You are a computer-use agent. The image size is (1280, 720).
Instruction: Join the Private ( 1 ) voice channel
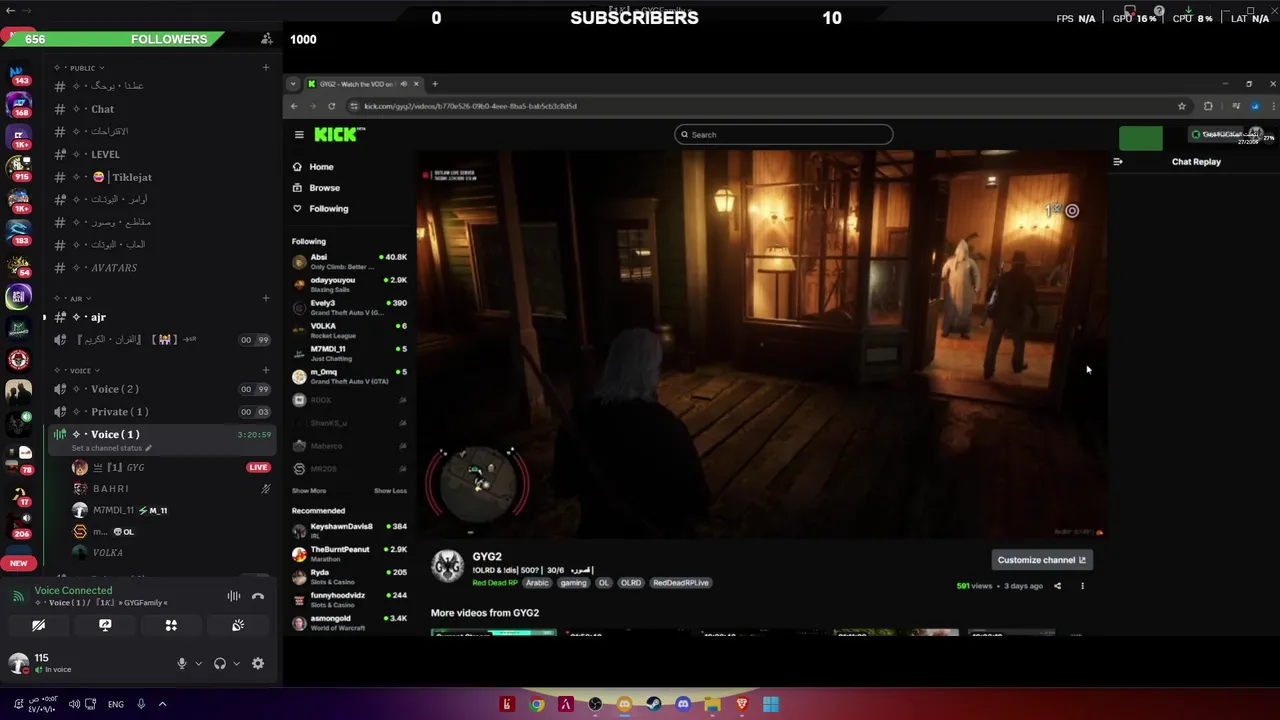(160, 412)
